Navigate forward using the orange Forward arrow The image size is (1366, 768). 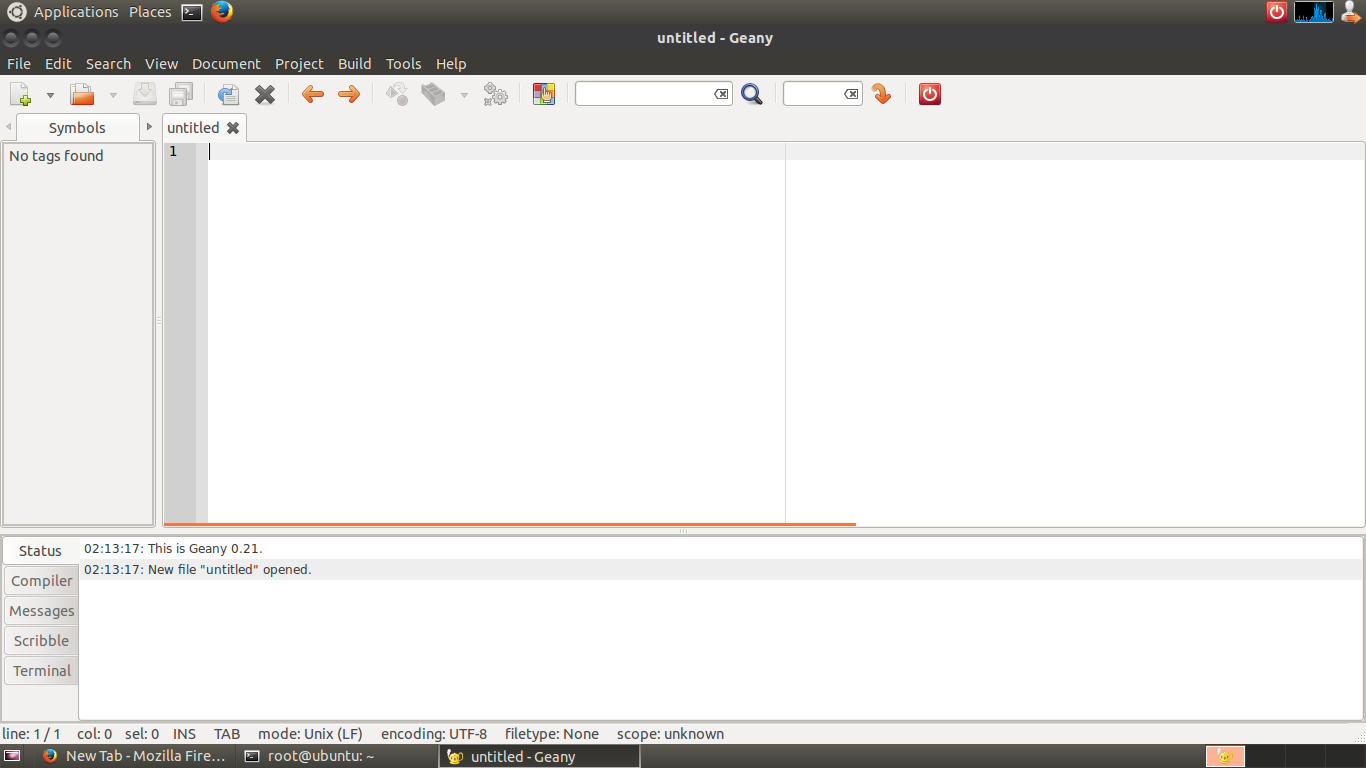tap(348, 93)
